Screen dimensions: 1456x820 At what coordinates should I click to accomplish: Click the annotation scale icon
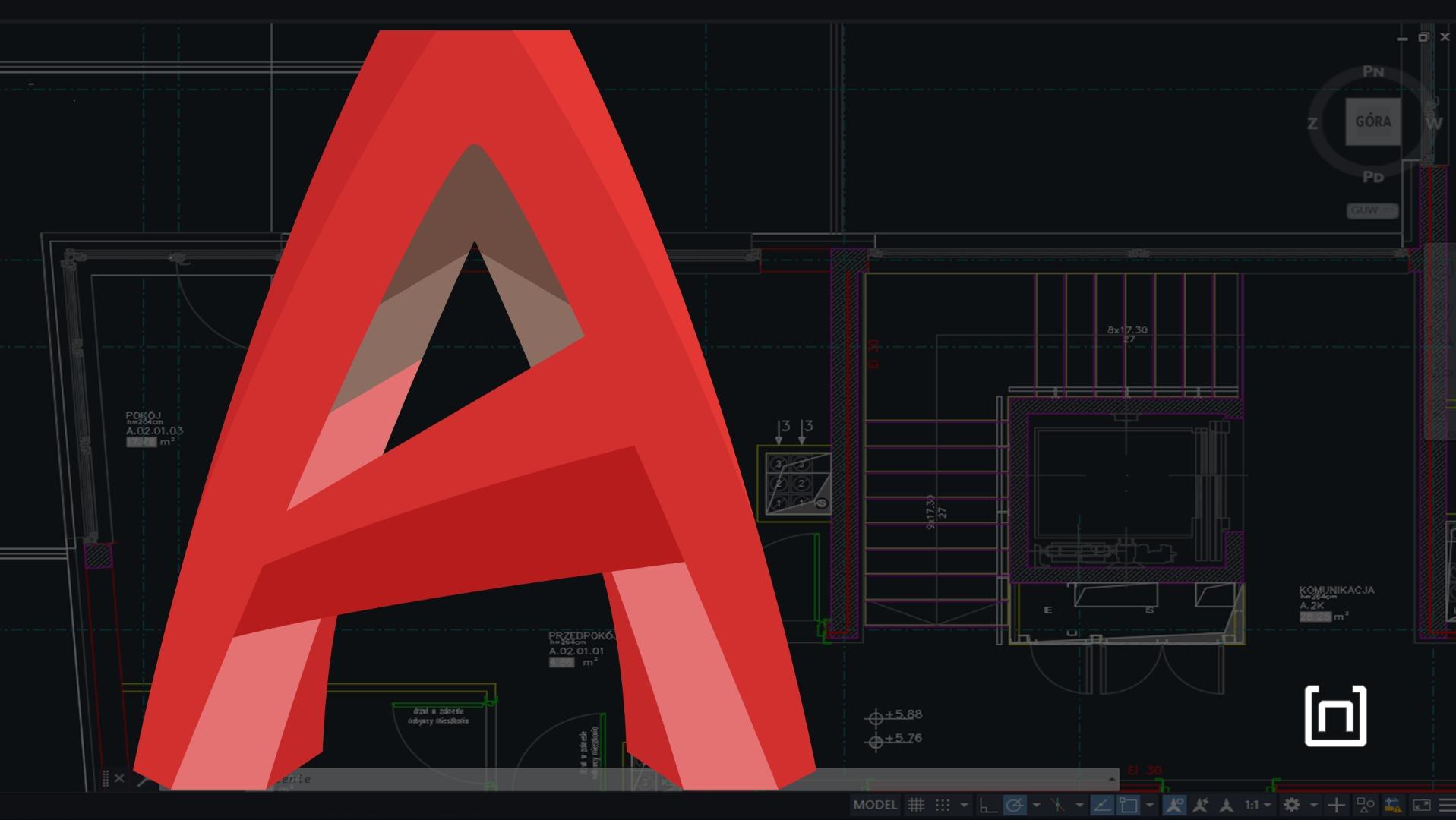tap(1226, 805)
